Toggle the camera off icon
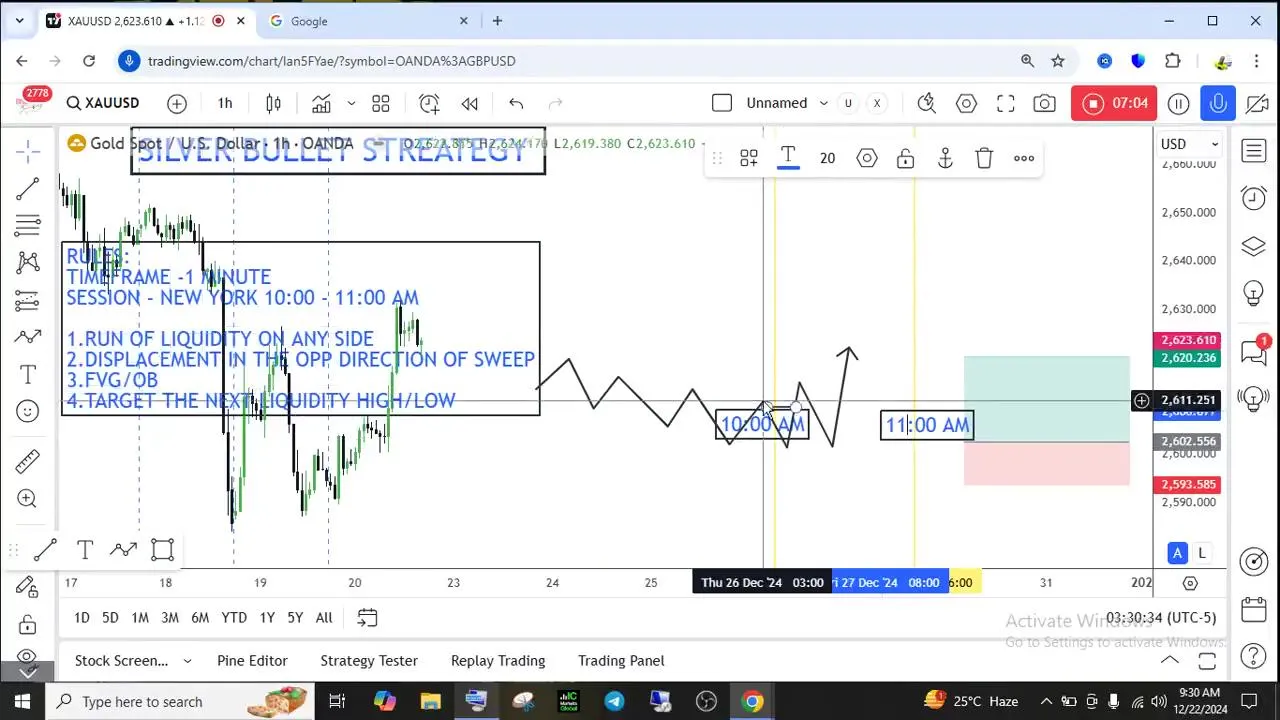Image resolution: width=1280 pixels, height=720 pixels. point(1257,103)
